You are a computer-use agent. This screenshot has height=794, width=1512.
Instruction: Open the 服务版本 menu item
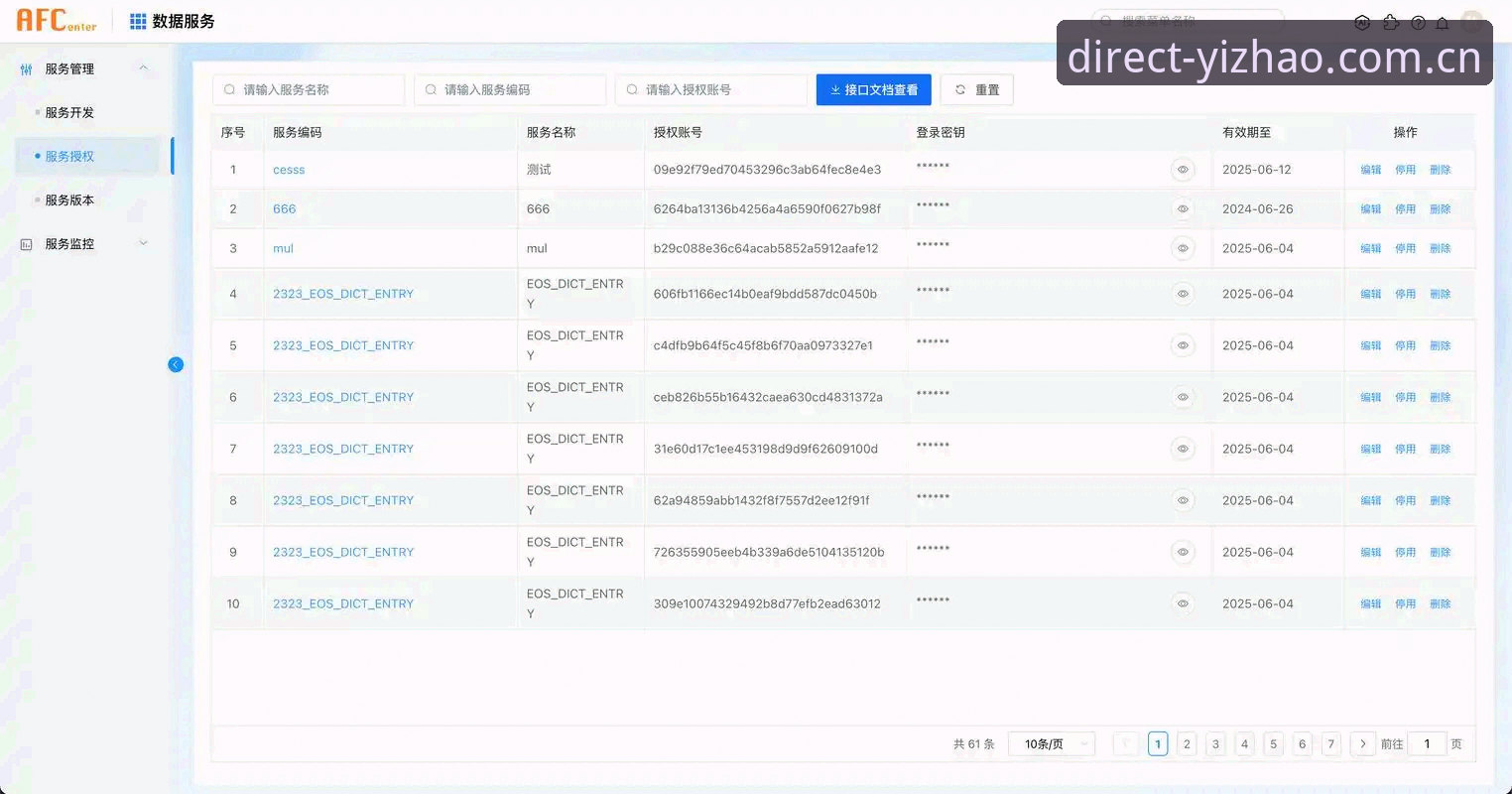(x=69, y=200)
